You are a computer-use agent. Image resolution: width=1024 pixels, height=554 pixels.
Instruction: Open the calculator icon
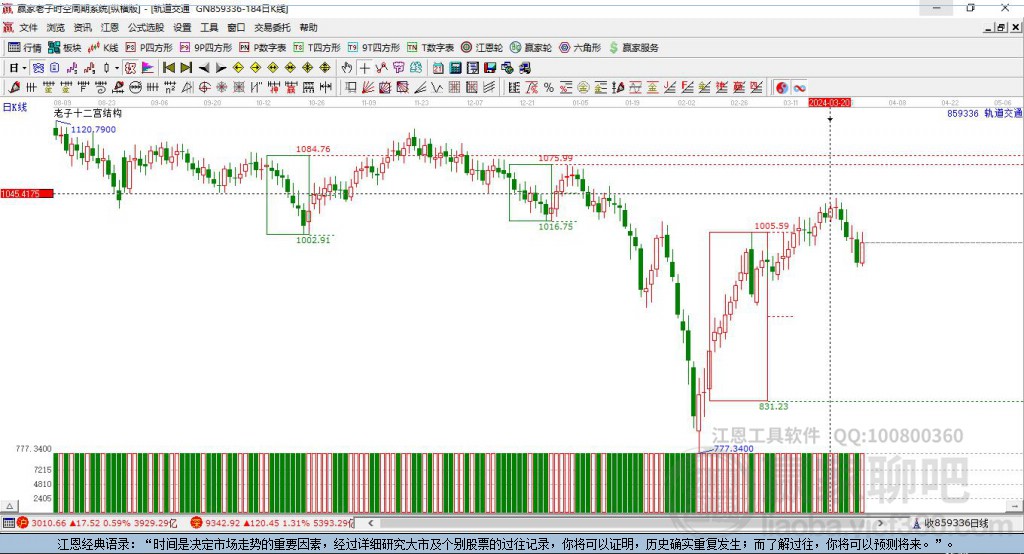455,68
